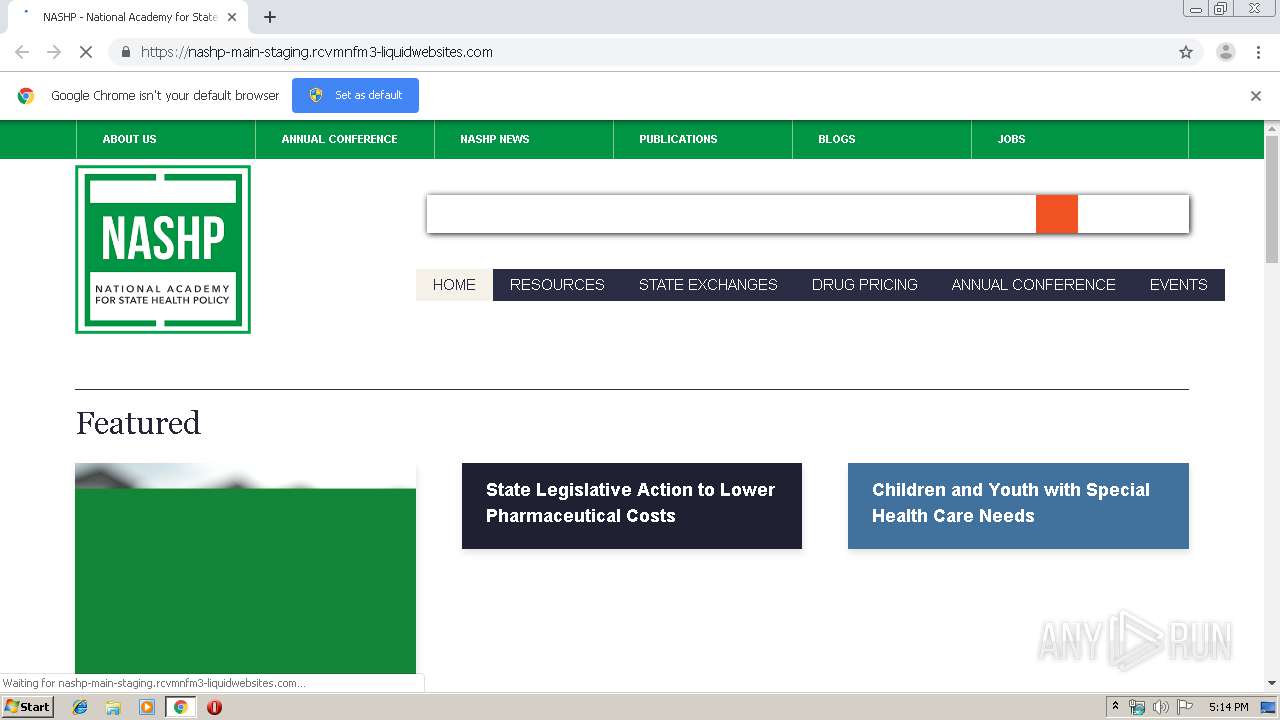
Task: Open the About Us menu
Action: click(129, 139)
